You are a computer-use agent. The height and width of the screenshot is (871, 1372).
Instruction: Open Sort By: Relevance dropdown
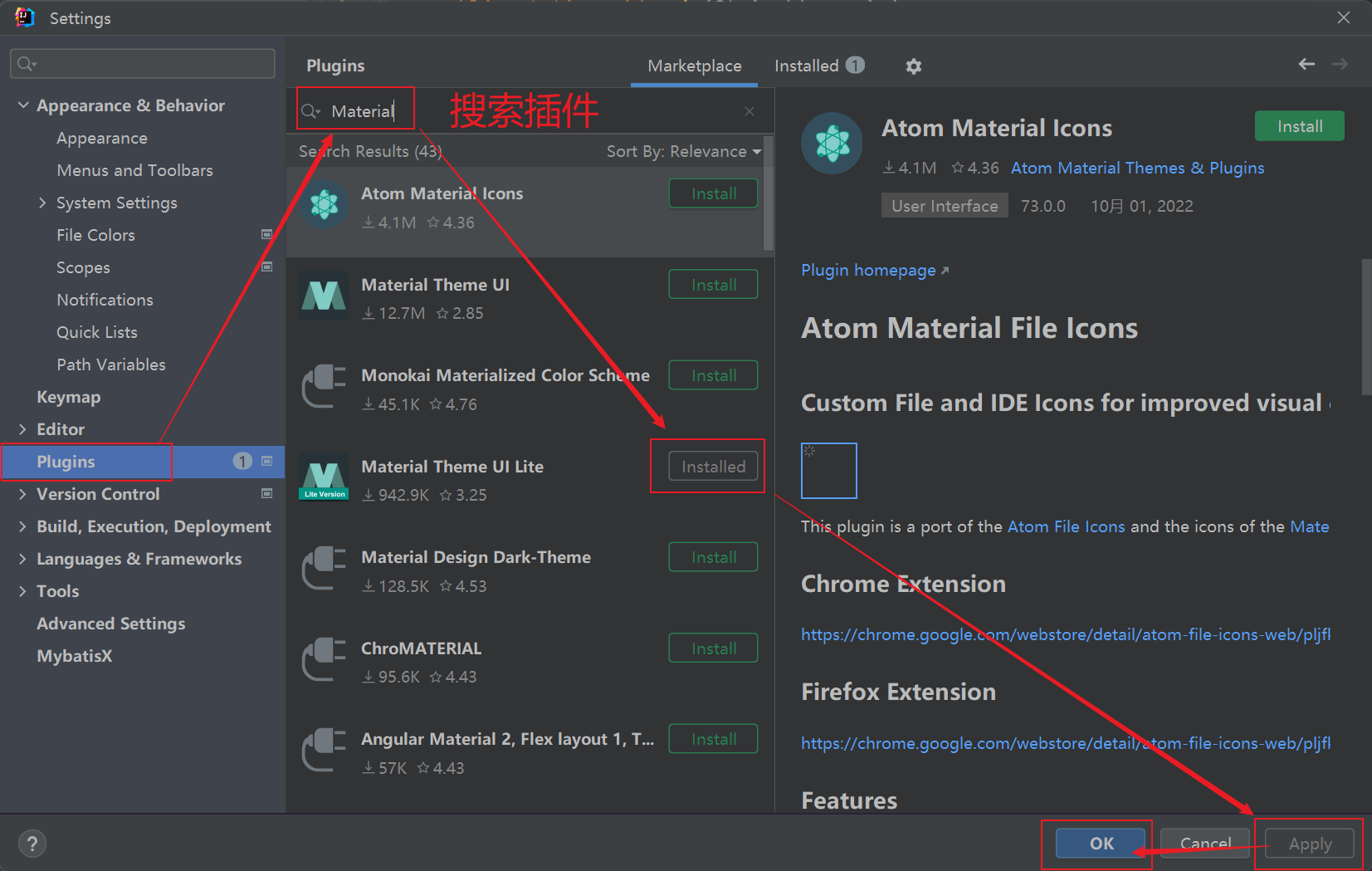684,151
